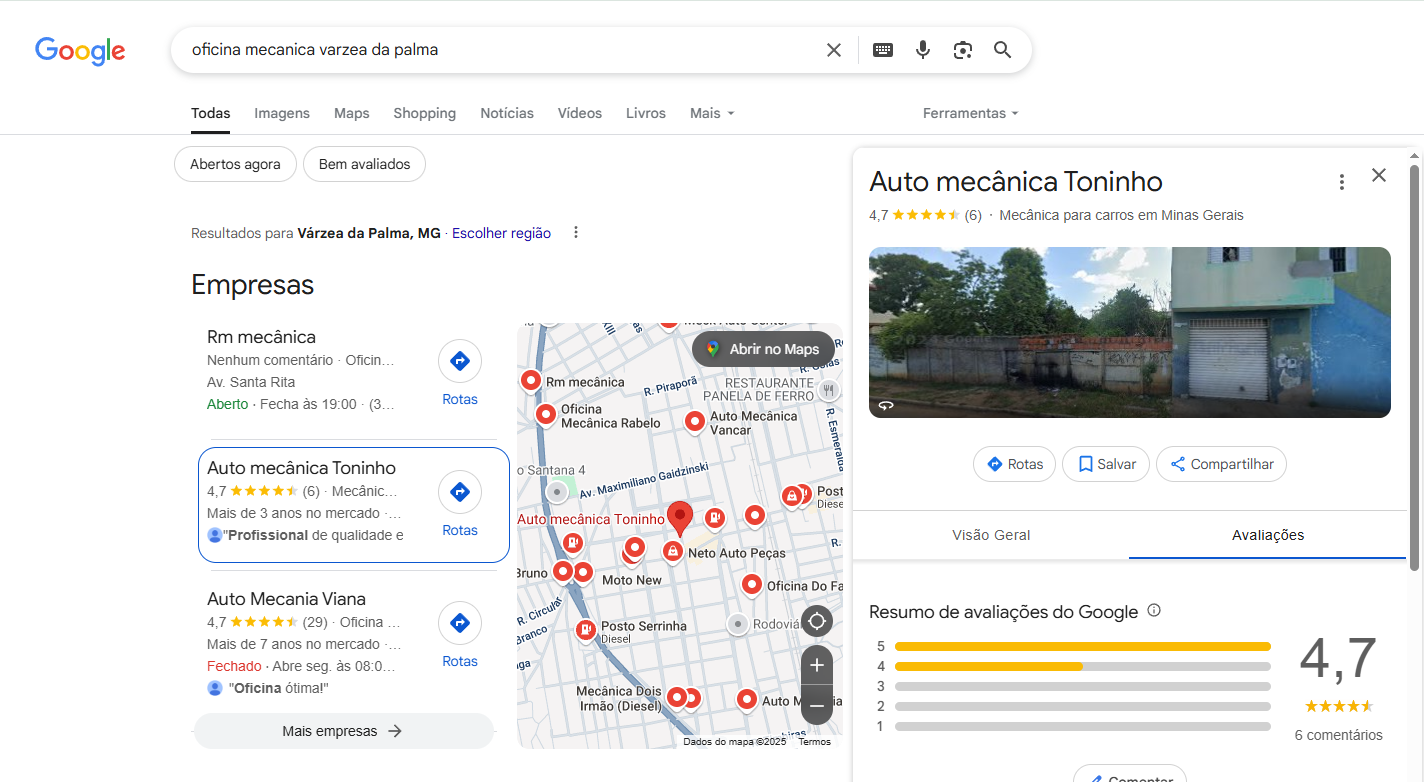1424x782 pixels.
Task: Open the Rm mecânica listing title
Action: tap(261, 337)
